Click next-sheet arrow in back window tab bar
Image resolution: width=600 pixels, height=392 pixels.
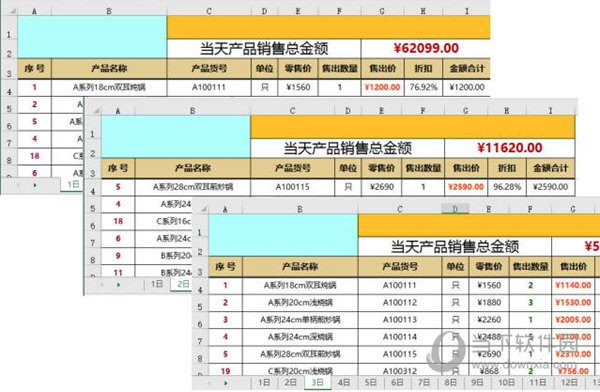(35, 185)
